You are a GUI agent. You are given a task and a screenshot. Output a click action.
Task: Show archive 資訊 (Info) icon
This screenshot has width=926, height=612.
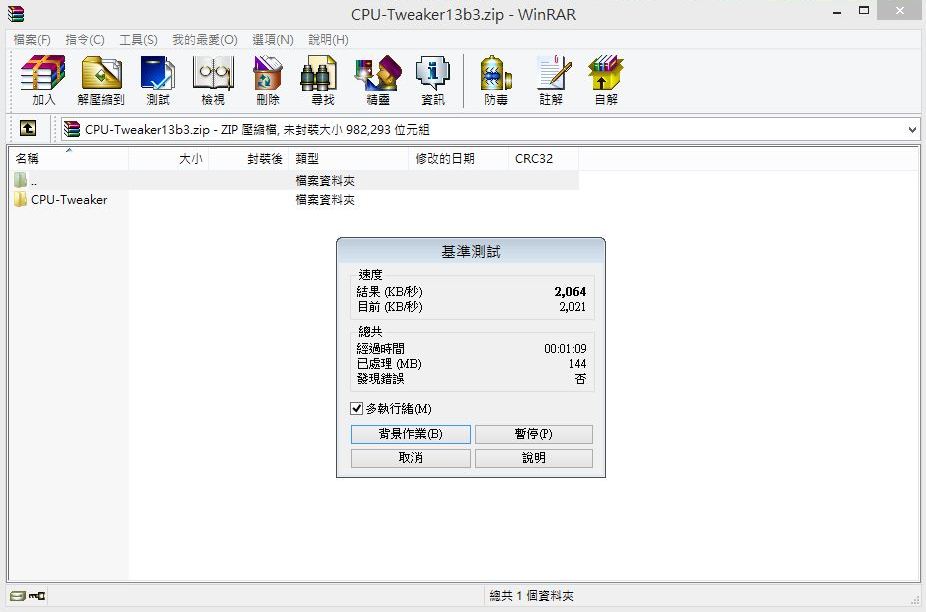(433, 80)
